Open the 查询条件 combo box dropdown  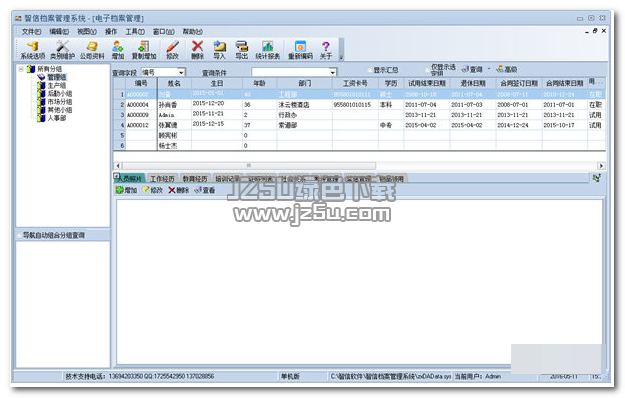[x=332, y=72]
